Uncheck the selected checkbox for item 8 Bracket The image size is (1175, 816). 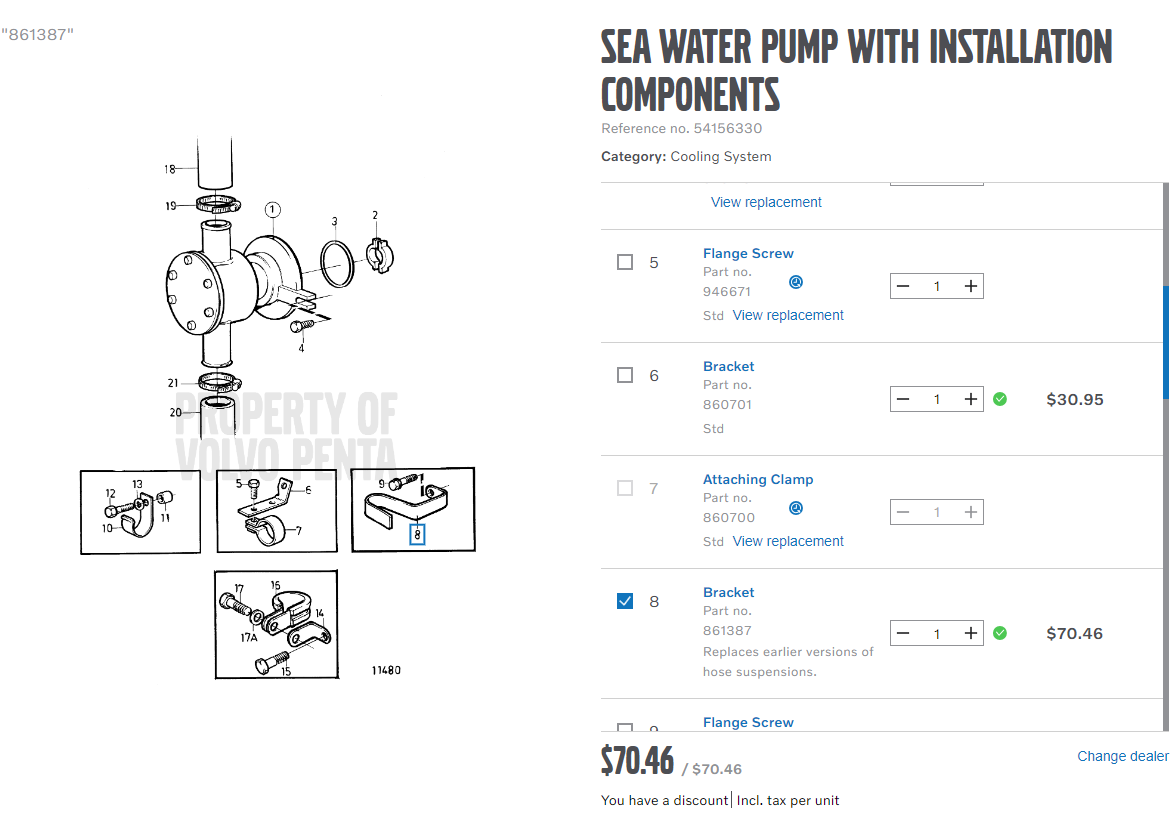click(624, 600)
